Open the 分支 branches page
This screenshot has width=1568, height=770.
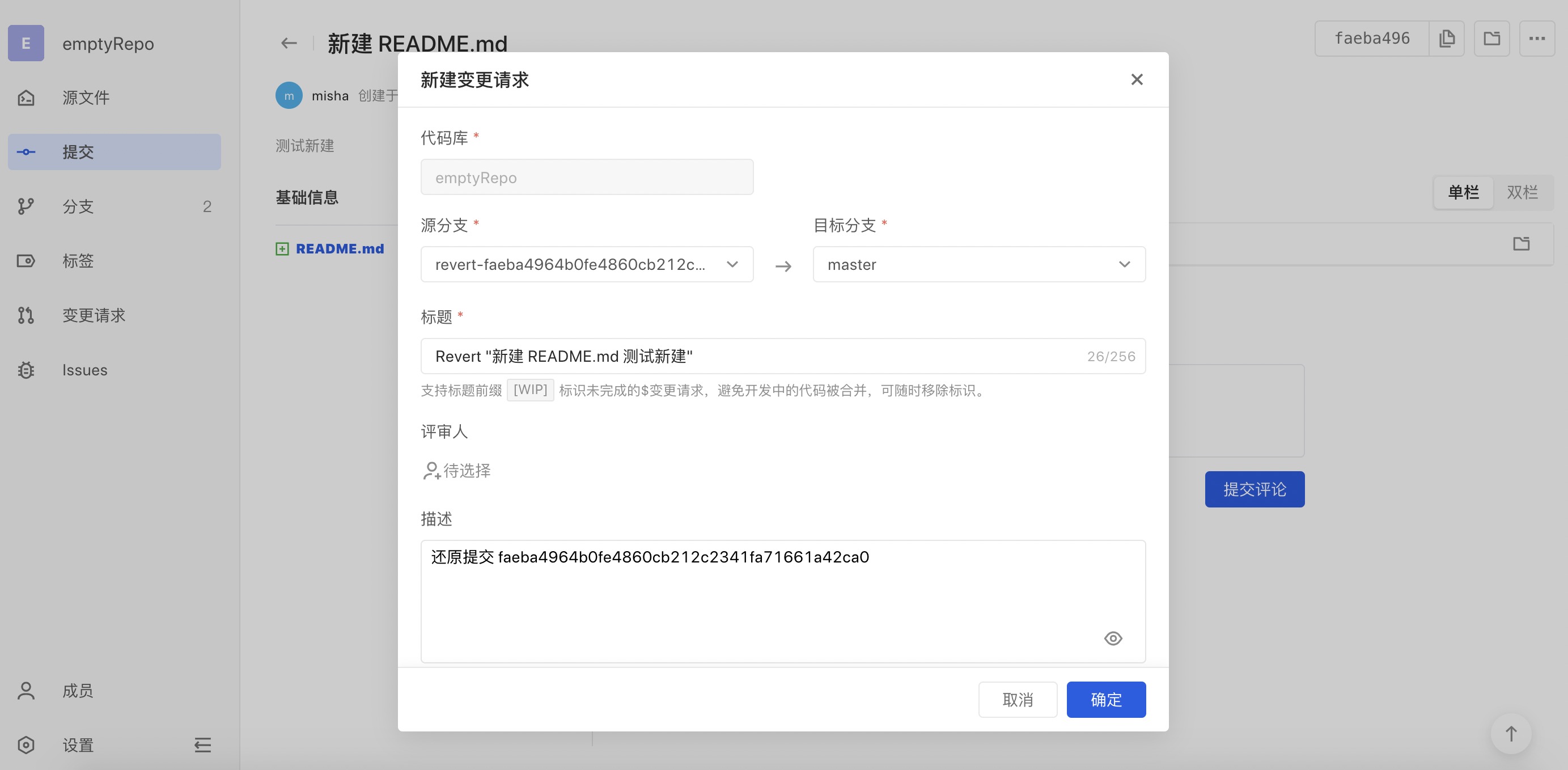pyautogui.click(x=78, y=206)
